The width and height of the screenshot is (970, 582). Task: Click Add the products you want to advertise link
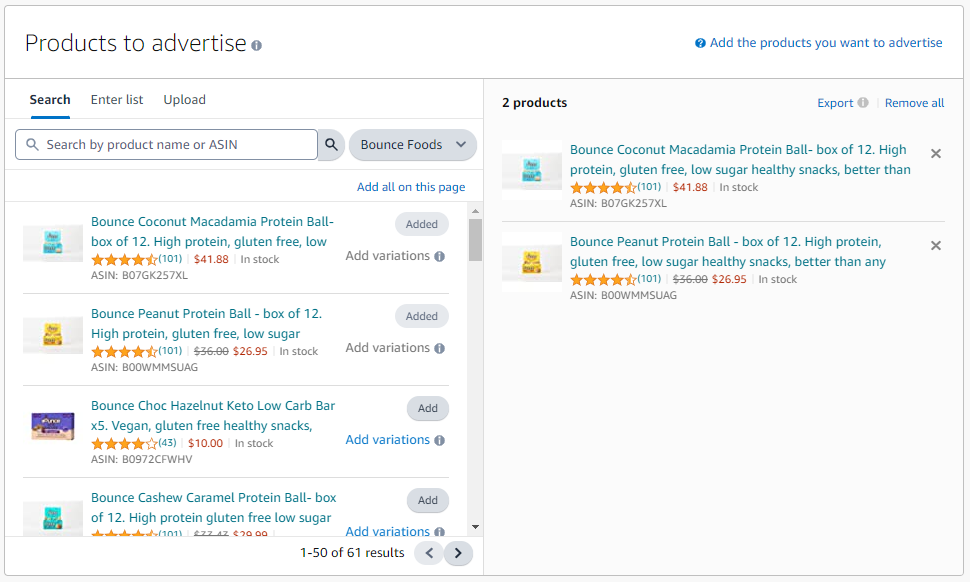pyautogui.click(x=826, y=43)
